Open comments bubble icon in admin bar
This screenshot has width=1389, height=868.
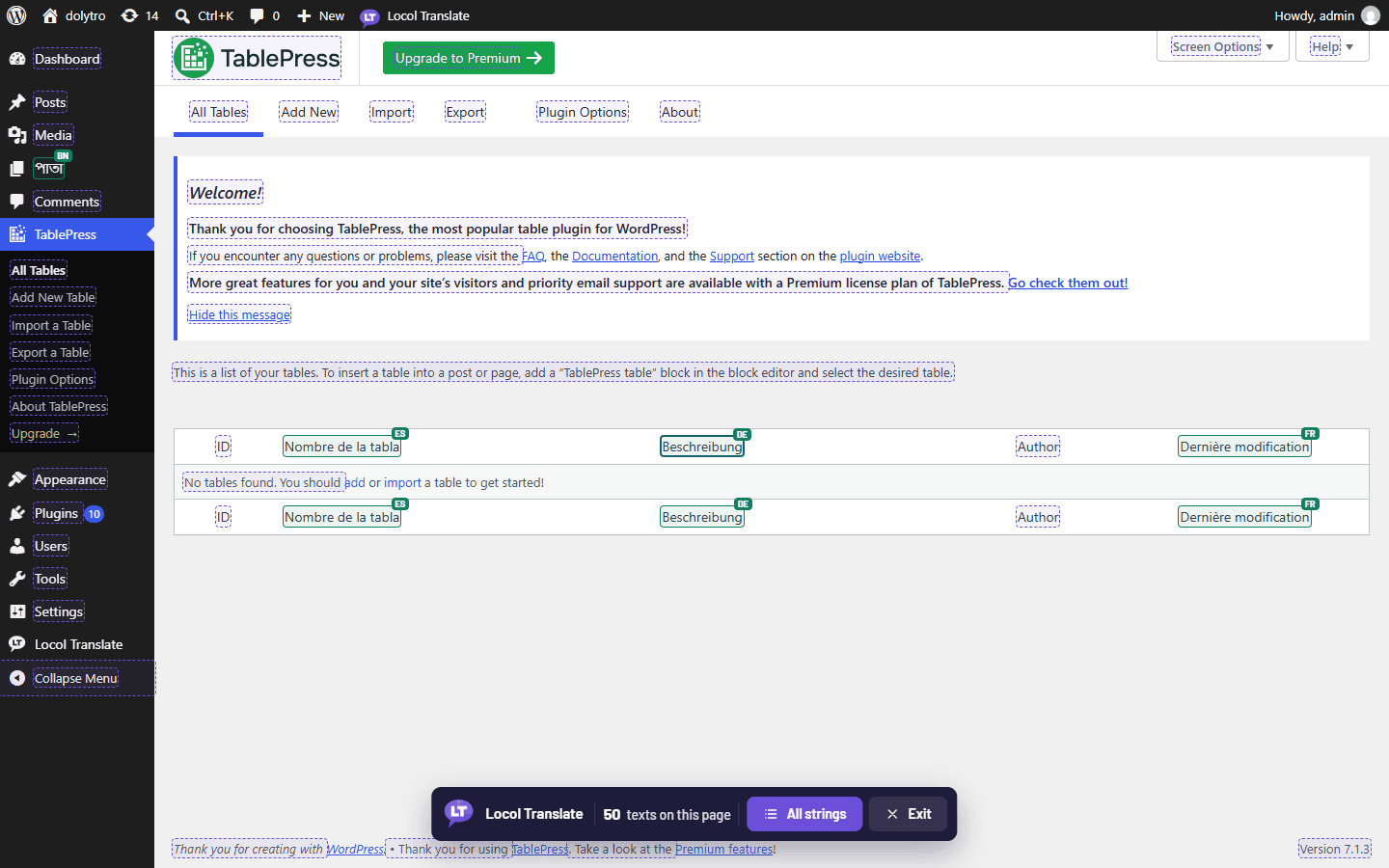pyautogui.click(x=257, y=15)
